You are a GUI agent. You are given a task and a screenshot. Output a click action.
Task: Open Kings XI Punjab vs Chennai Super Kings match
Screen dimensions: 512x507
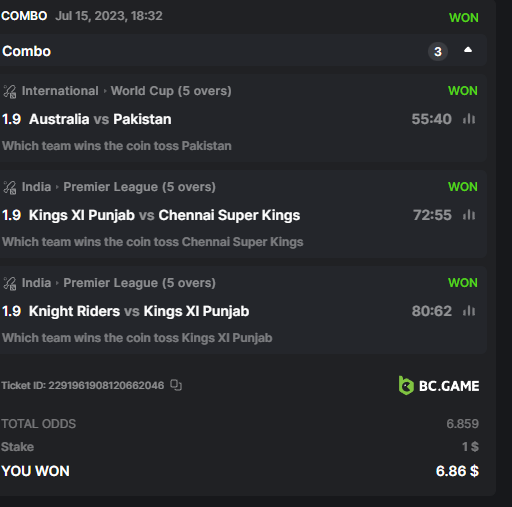[164, 215]
